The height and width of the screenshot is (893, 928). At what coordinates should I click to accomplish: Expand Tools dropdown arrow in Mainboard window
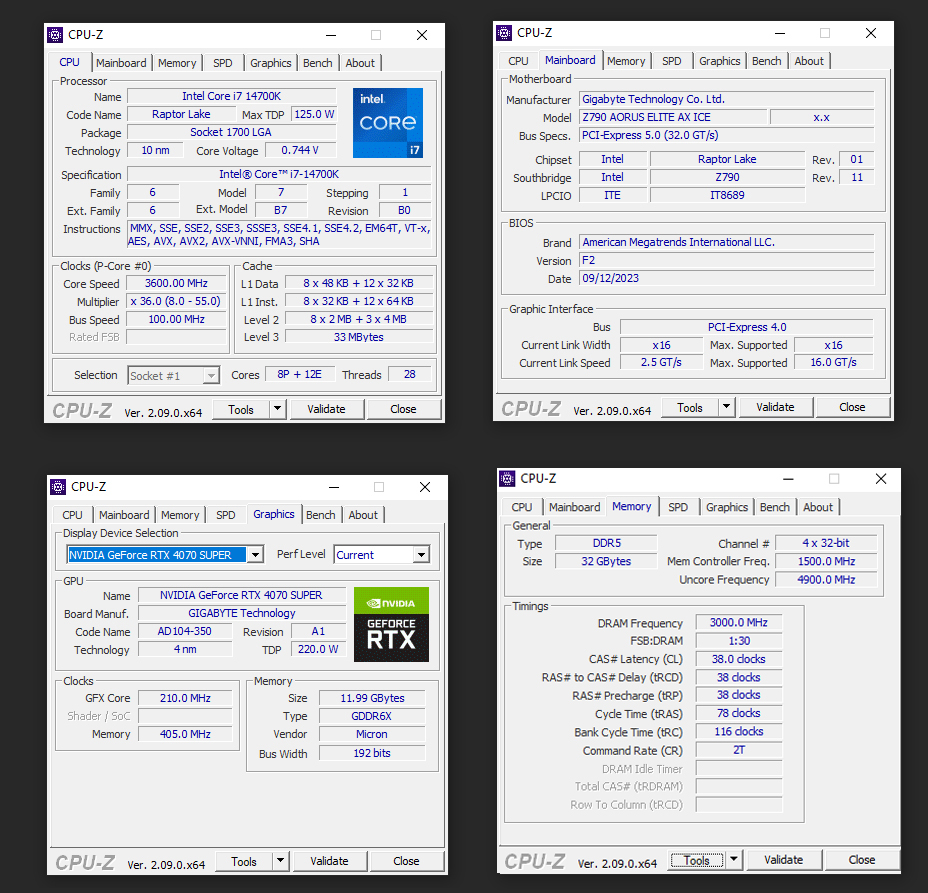(x=726, y=407)
